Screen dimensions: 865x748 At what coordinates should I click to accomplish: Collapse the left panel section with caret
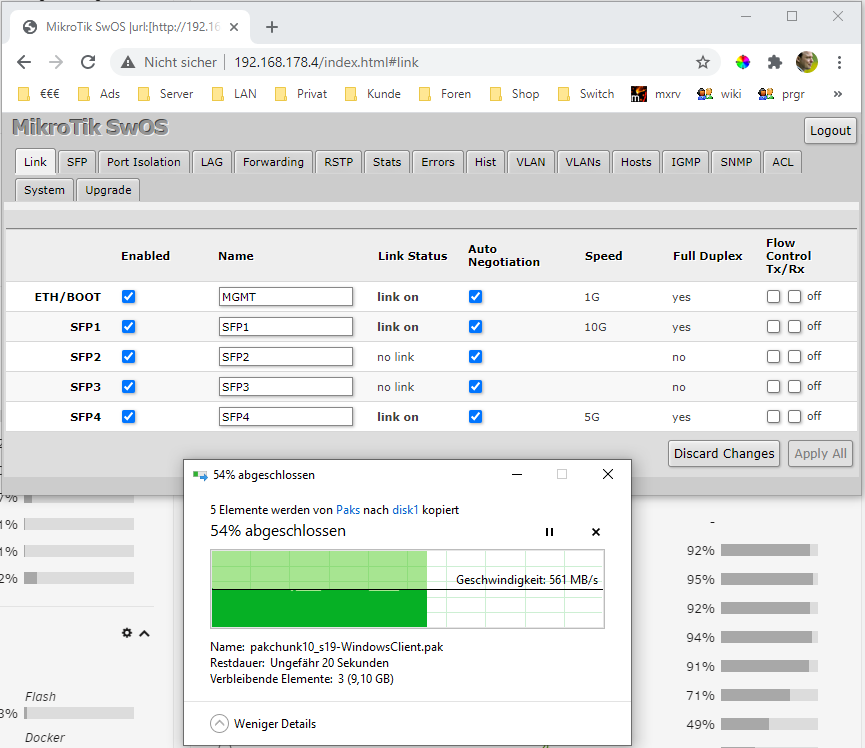(145, 633)
